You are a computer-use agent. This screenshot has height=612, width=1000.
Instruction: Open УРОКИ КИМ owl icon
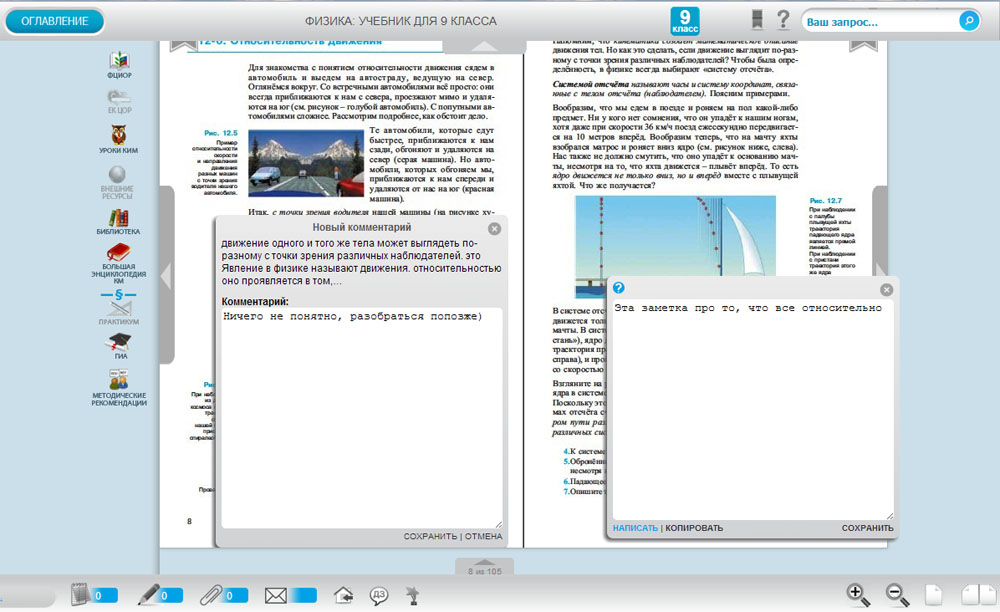(119, 138)
